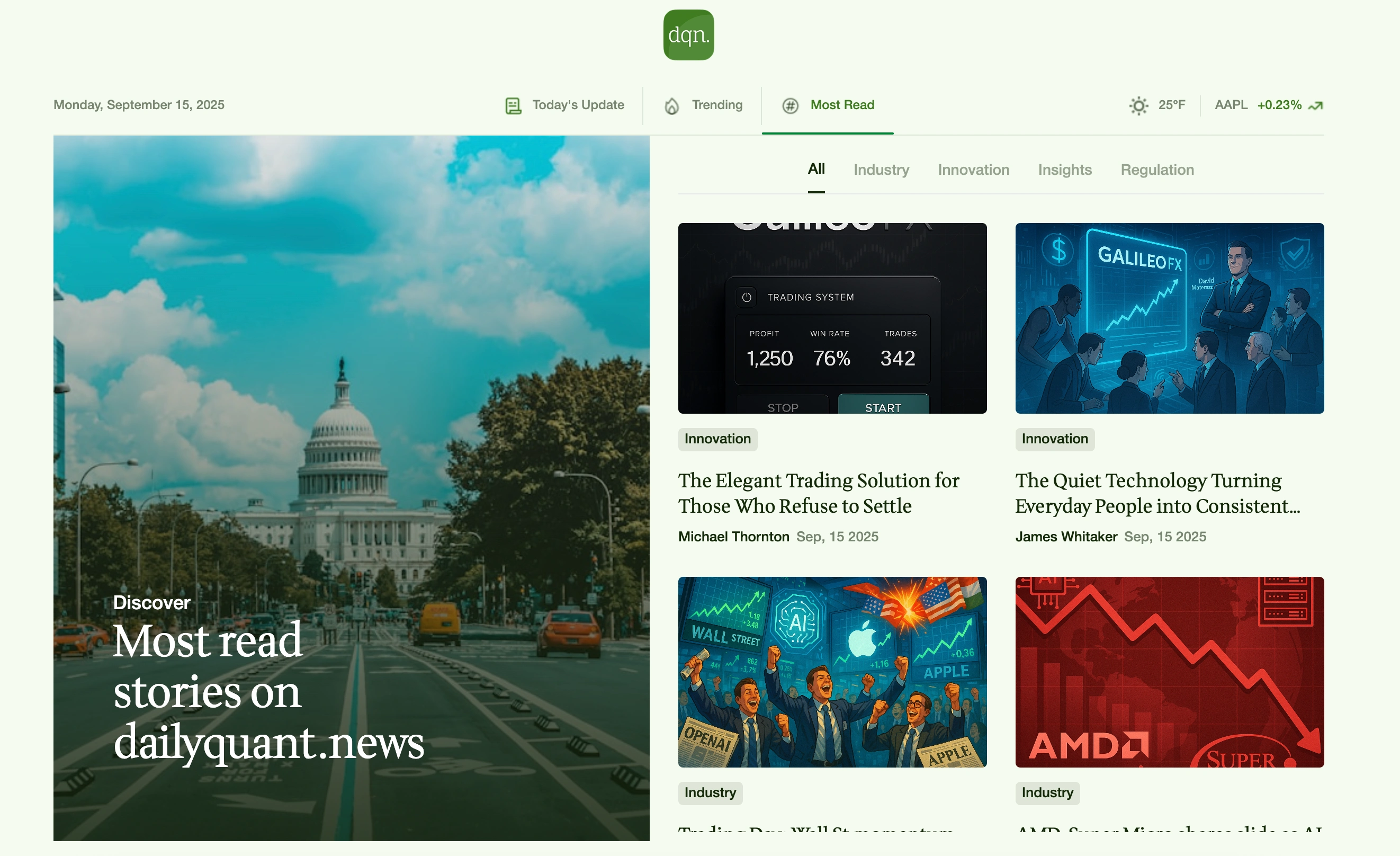Click author name James Whitaker
Screen dimensions: 1400x856
coord(1066,537)
